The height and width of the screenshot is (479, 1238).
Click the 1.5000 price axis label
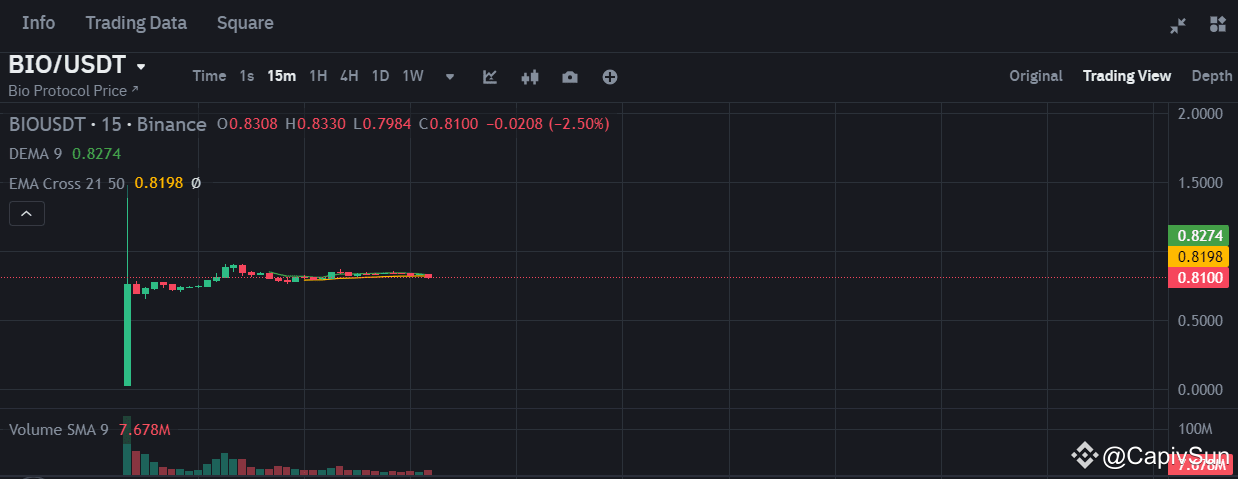pyautogui.click(x=1200, y=183)
